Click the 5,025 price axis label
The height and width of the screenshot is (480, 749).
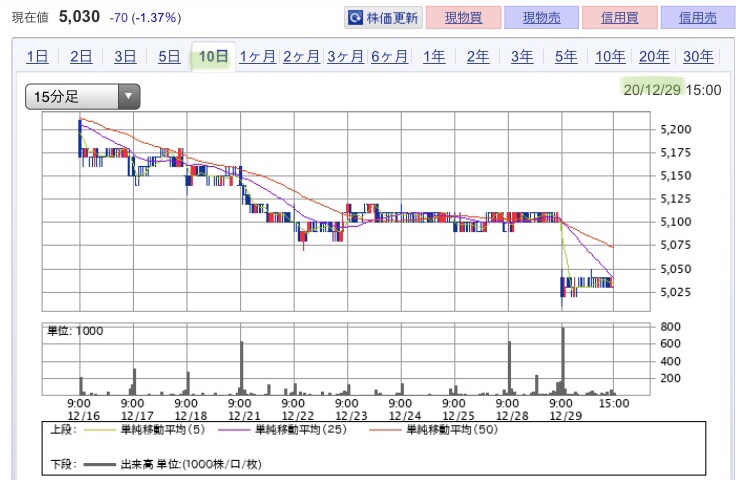click(675, 292)
